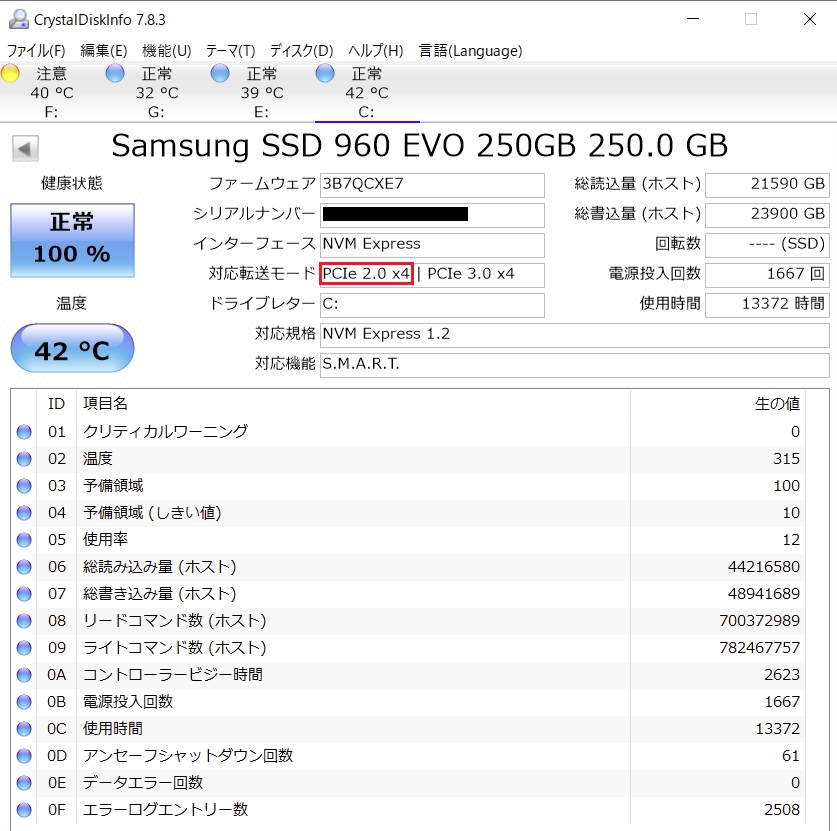Click status dot for ID 02 温度
Screen dimensions: 837x831
[x=24, y=459]
